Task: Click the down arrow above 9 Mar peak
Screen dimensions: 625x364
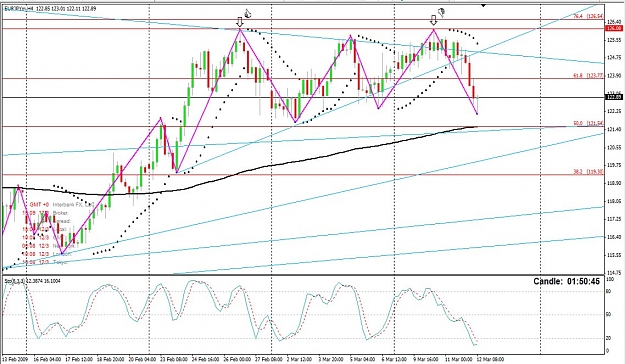Action: (x=434, y=20)
